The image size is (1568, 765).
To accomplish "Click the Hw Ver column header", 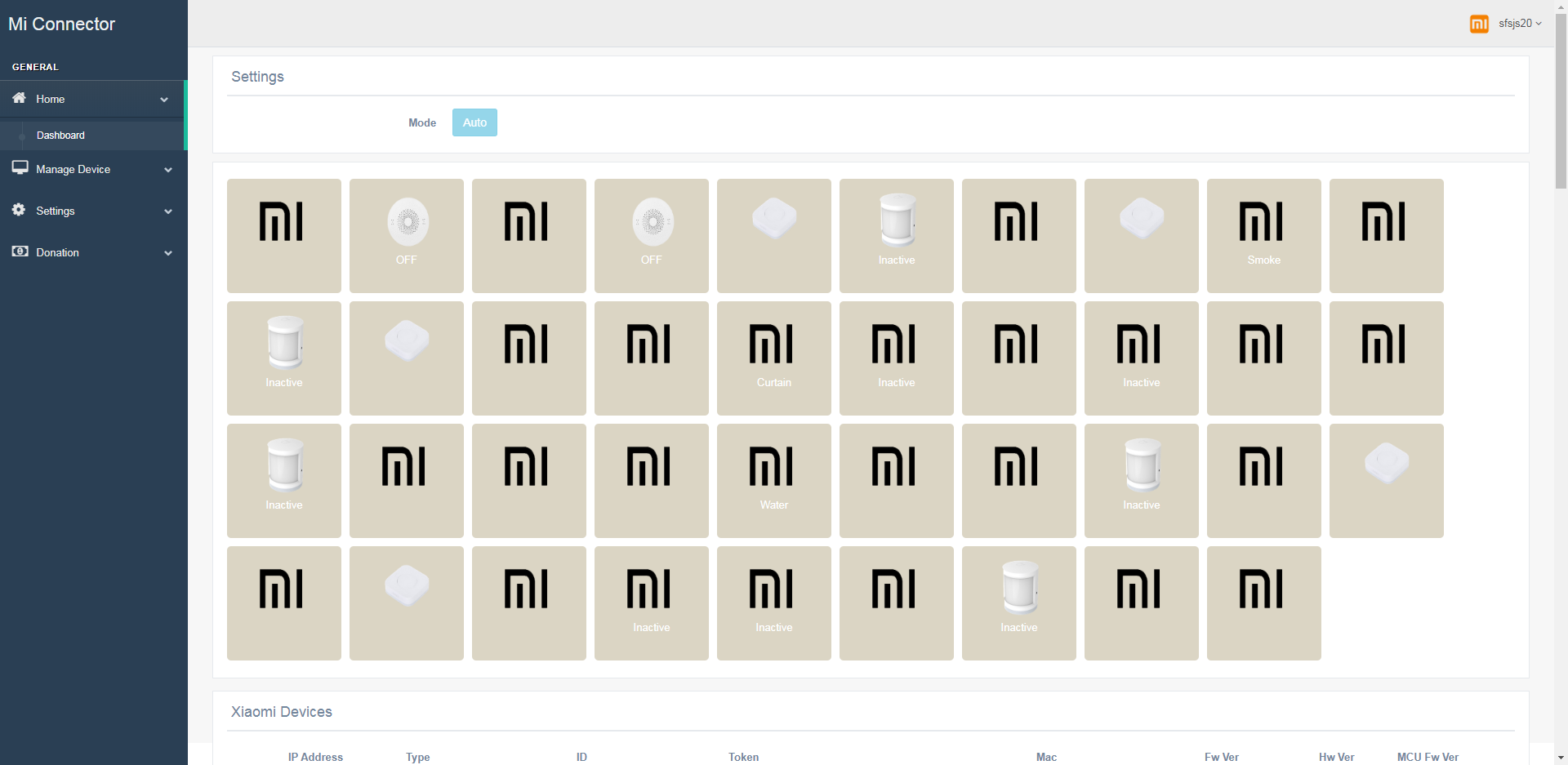I will 1336,757.
